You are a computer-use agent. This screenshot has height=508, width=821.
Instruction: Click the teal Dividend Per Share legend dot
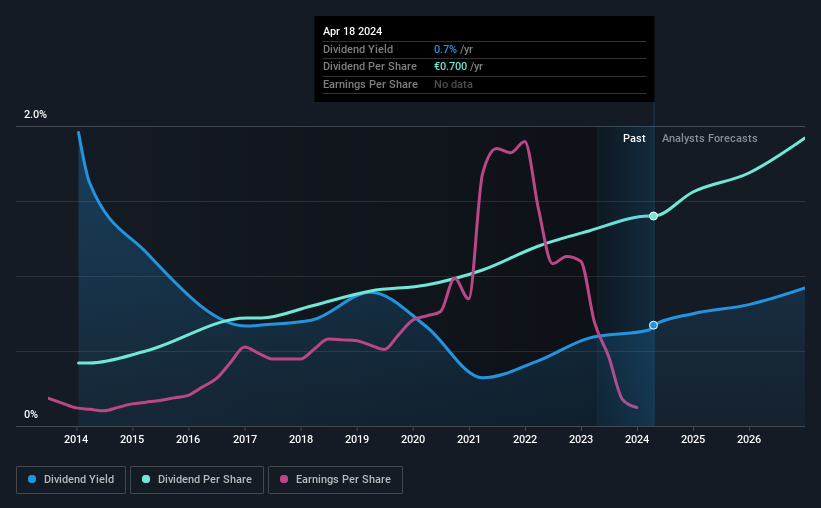pos(146,479)
